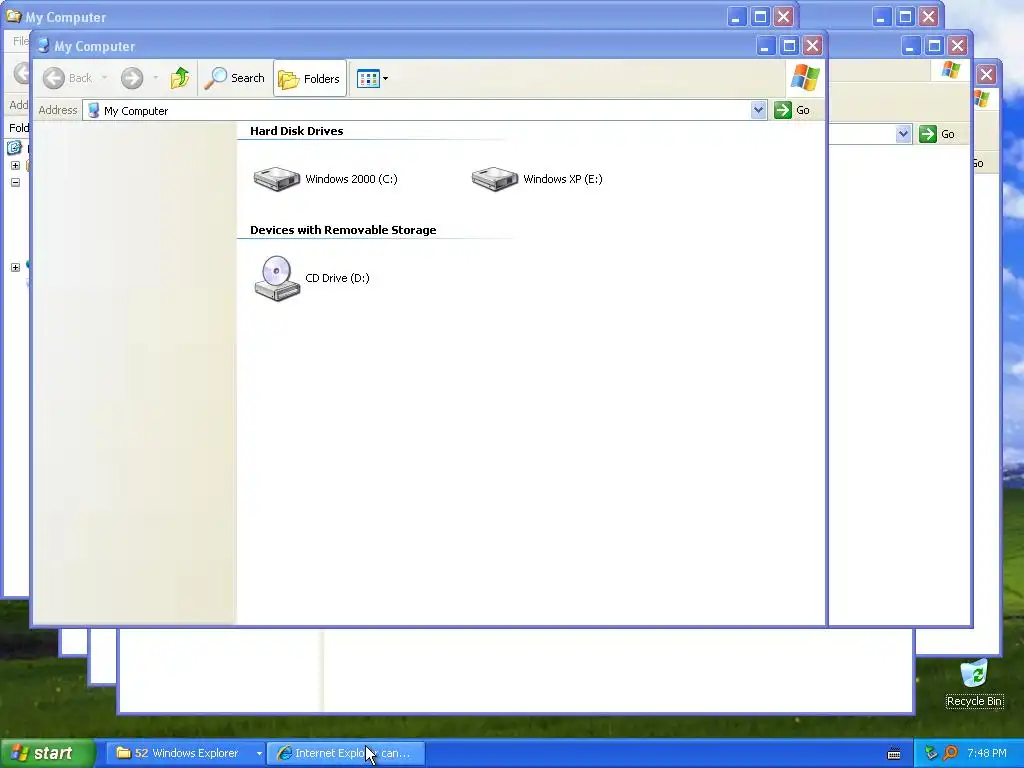Viewport: 1024px width, 768px height.
Task: Open the Start menu
Action: click(x=48, y=753)
